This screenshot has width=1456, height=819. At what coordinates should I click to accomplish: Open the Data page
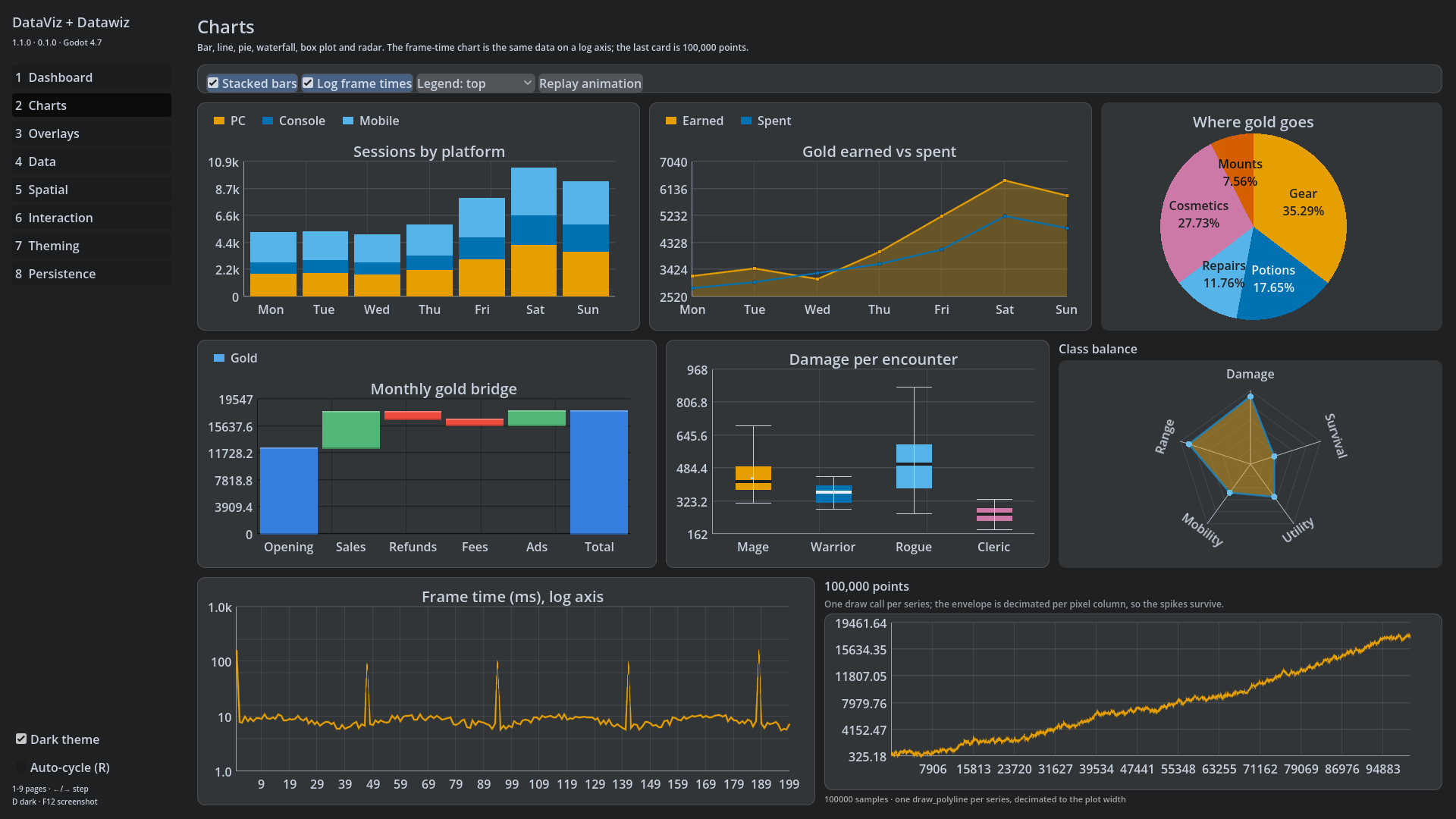92,162
